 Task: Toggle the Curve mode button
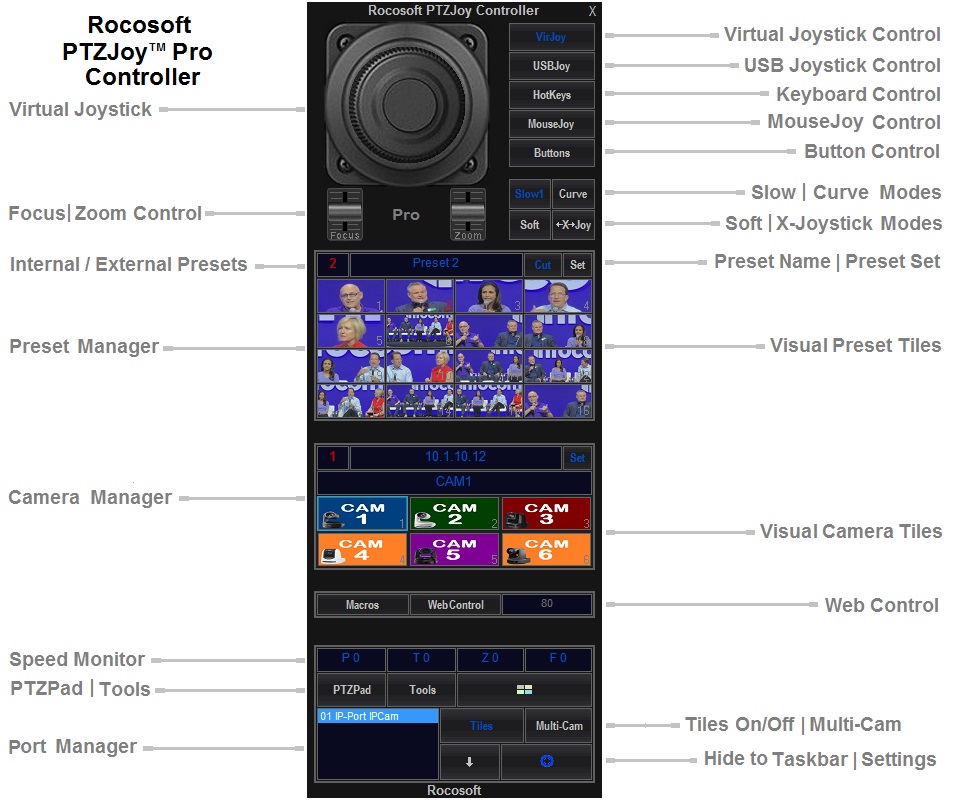click(x=573, y=194)
